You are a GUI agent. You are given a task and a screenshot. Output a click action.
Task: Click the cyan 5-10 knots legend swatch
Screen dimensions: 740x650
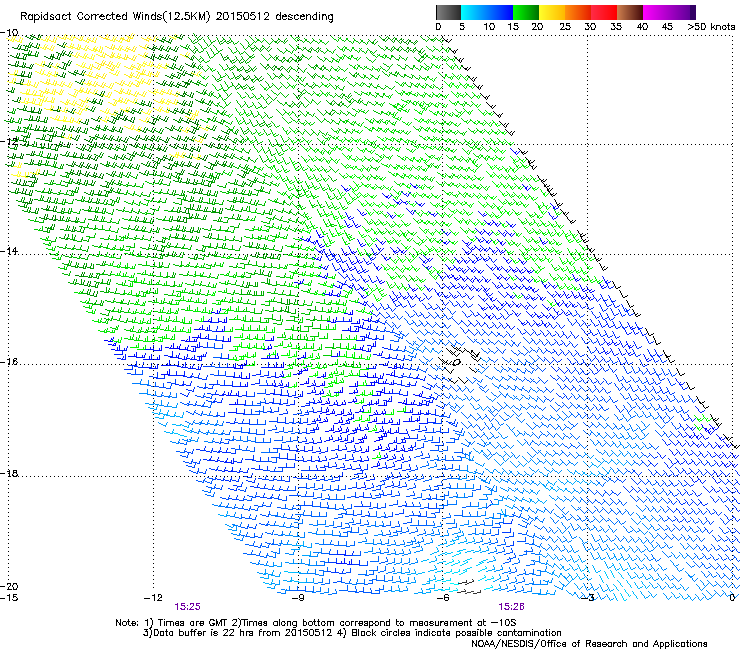tap(473, 12)
